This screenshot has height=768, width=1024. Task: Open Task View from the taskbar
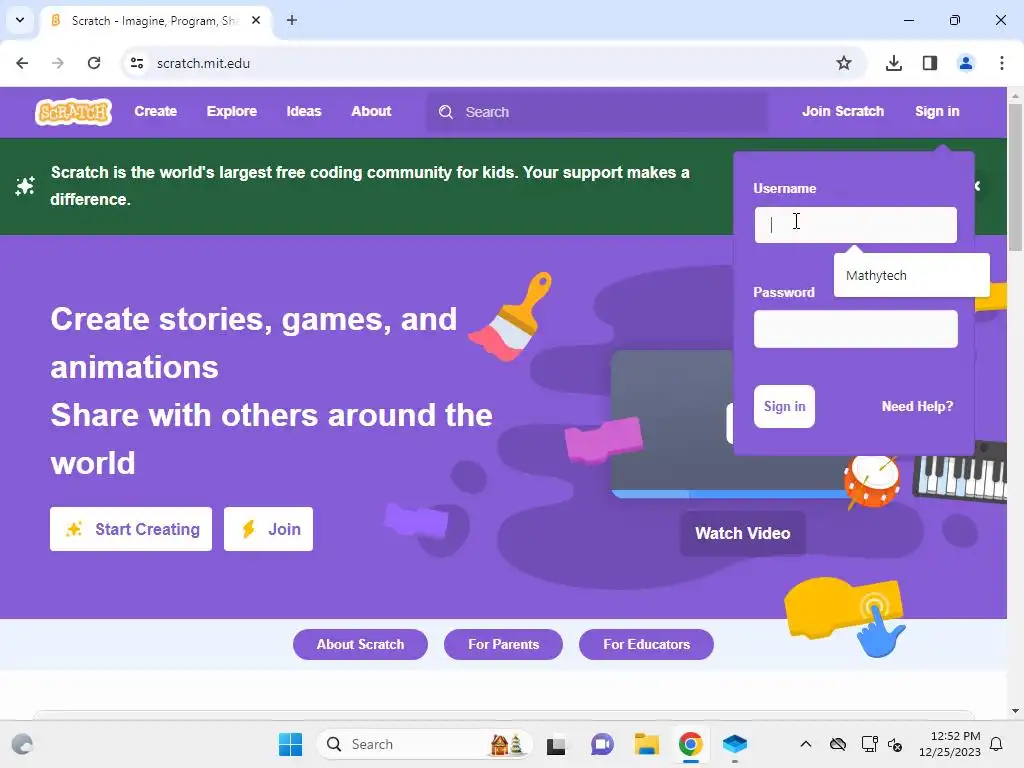coord(556,744)
